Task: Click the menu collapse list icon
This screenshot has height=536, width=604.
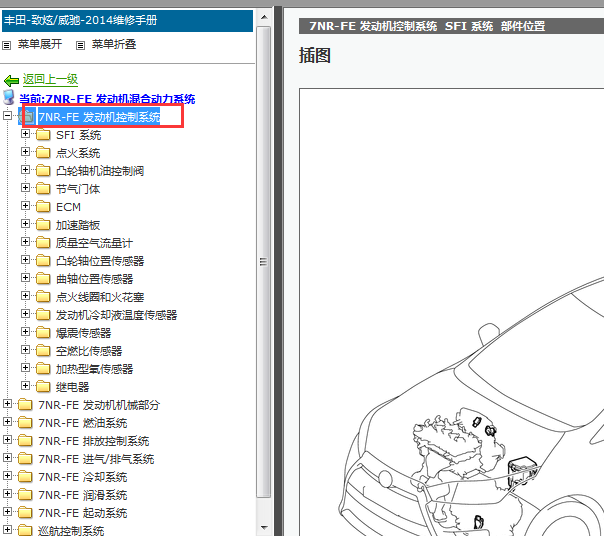Action: 80,46
